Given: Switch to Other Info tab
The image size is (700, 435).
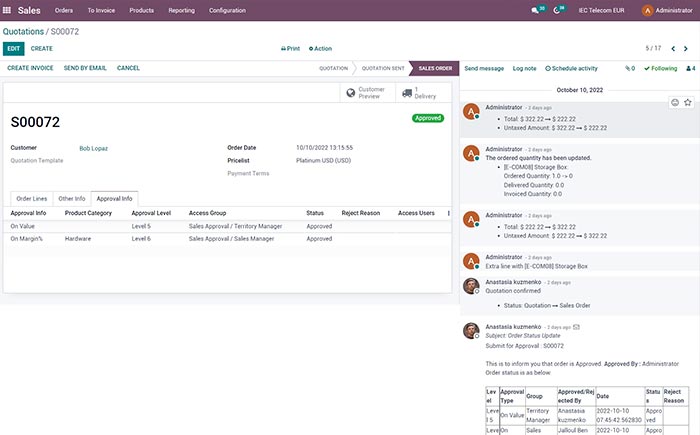Looking at the screenshot, I should (x=71, y=198).
